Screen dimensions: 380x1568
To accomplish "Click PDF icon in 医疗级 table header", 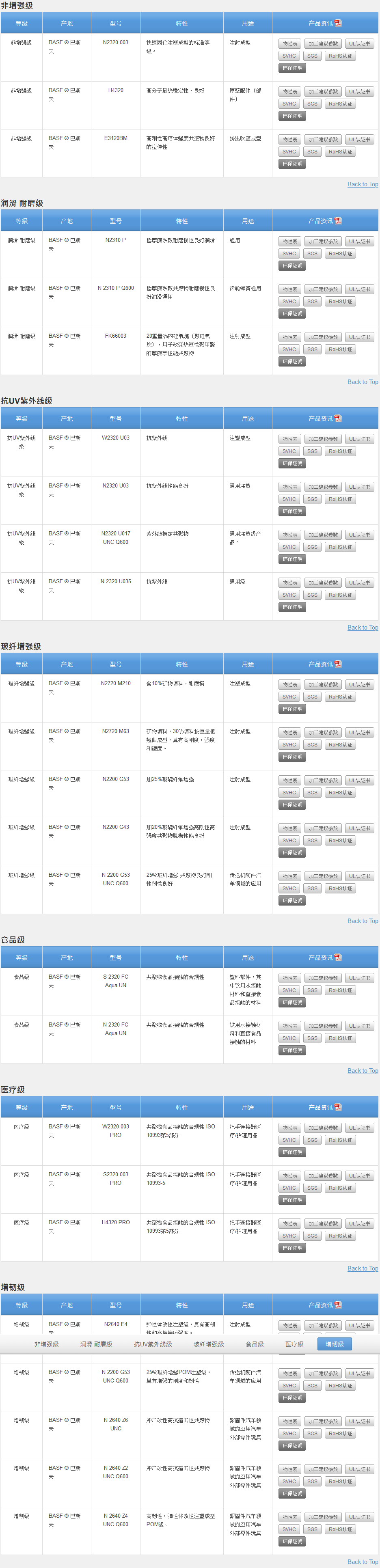I will pyautogui.click(x=338, y=1107).
